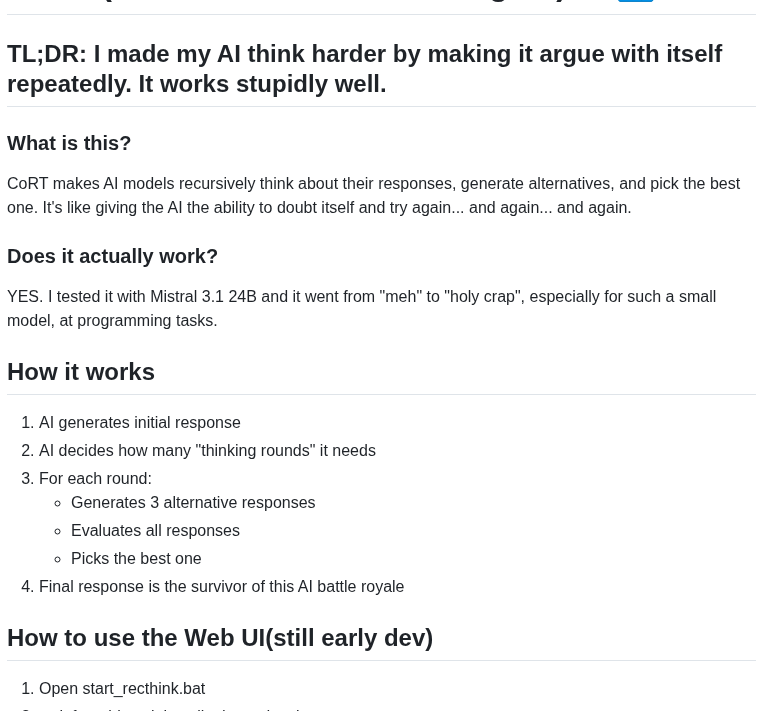This screenshot has height=711, width=762.
Task: Click the "AI battle royale" list item
Action: coord(221,586)
